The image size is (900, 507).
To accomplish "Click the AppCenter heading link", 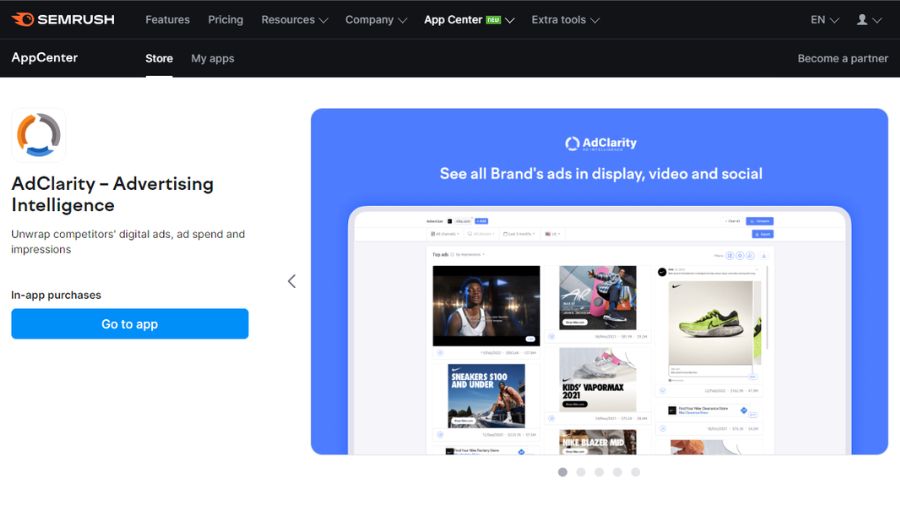I will pos(45,57).
